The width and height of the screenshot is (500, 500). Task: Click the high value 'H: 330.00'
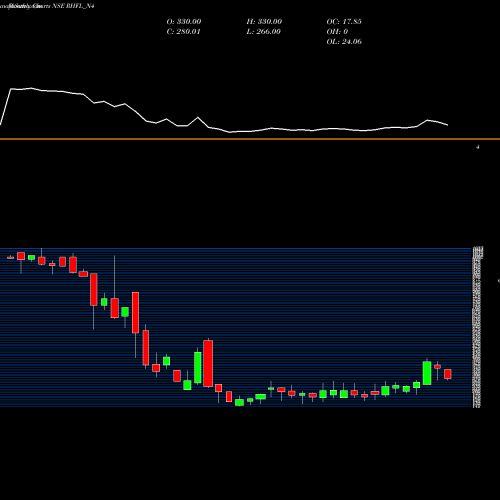point(264,21)
